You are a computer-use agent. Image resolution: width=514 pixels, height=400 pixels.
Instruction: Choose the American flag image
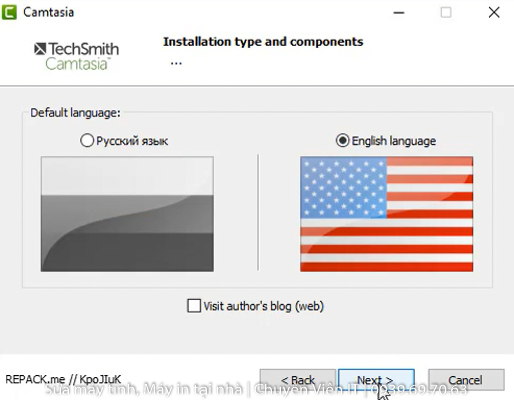[387, 214]
